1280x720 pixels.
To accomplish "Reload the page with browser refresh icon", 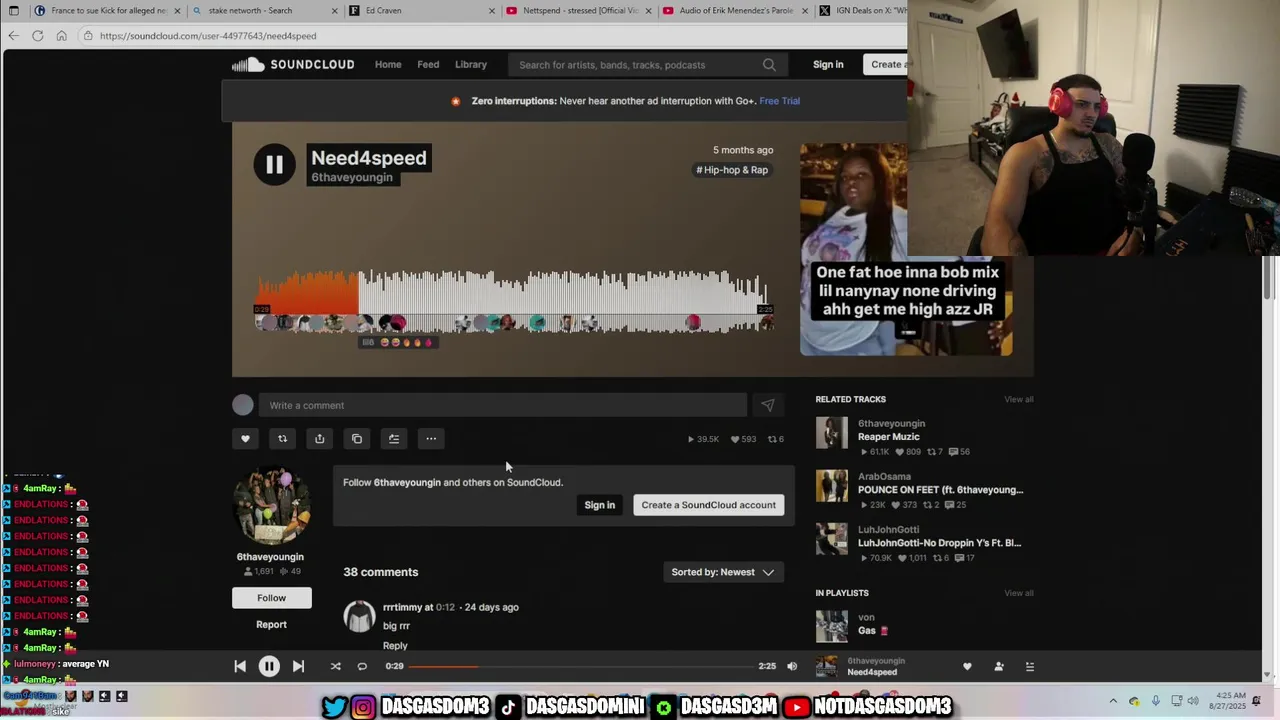I will tap(37, 36).
